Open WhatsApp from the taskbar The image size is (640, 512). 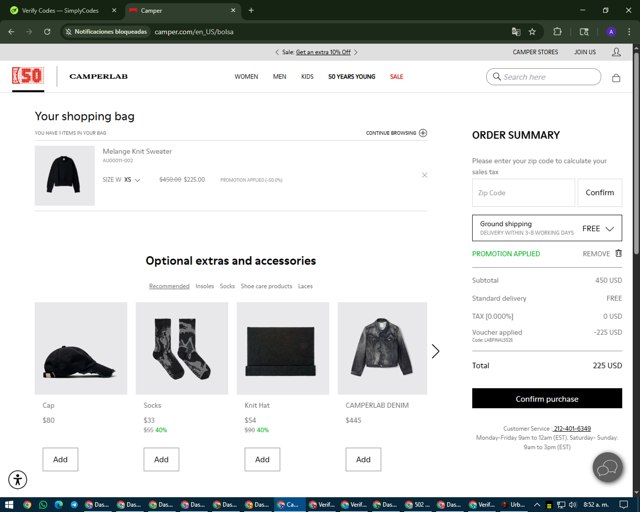point(43,505)
